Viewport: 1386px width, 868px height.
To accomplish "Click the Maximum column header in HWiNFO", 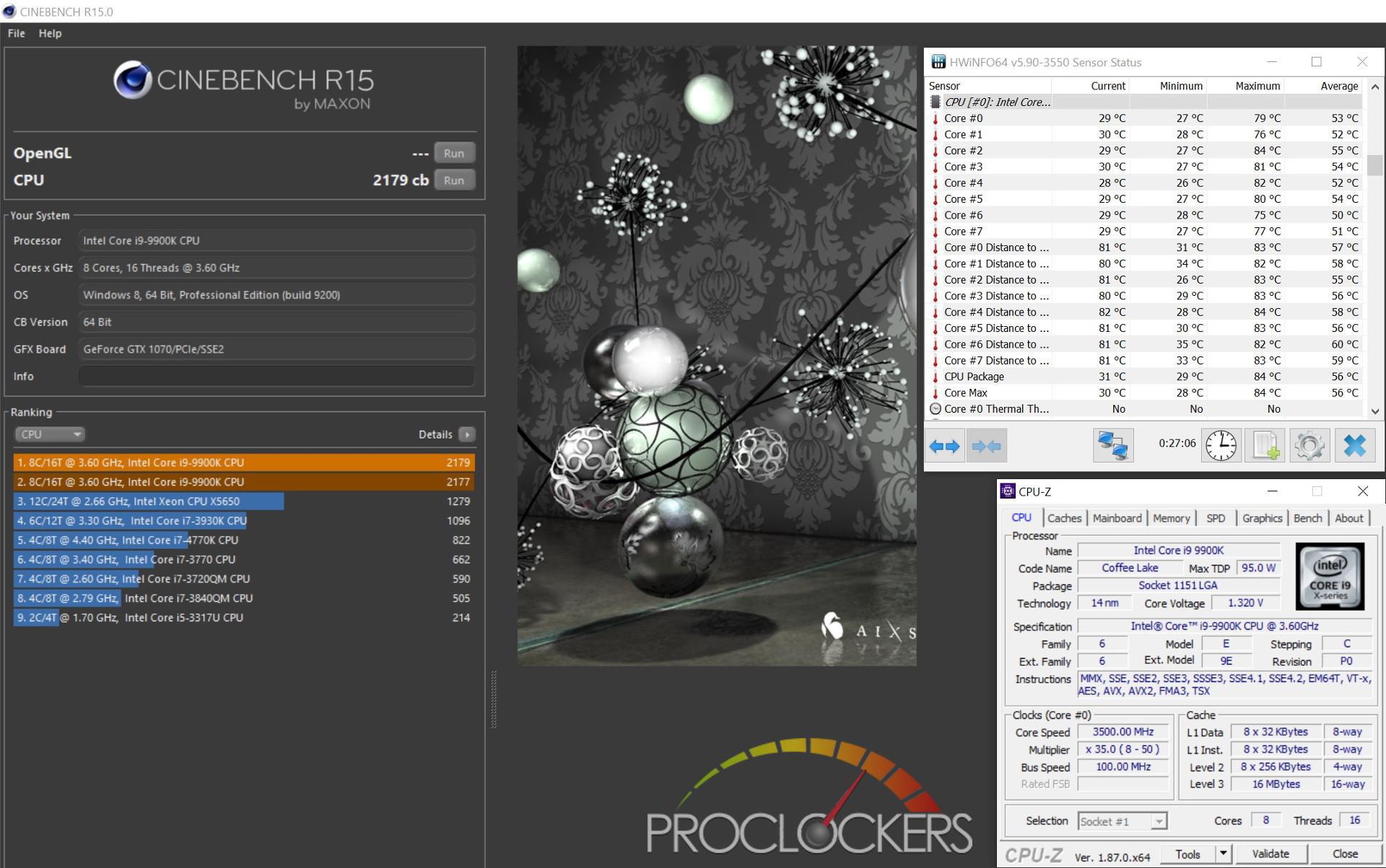I will [1246, 86].
